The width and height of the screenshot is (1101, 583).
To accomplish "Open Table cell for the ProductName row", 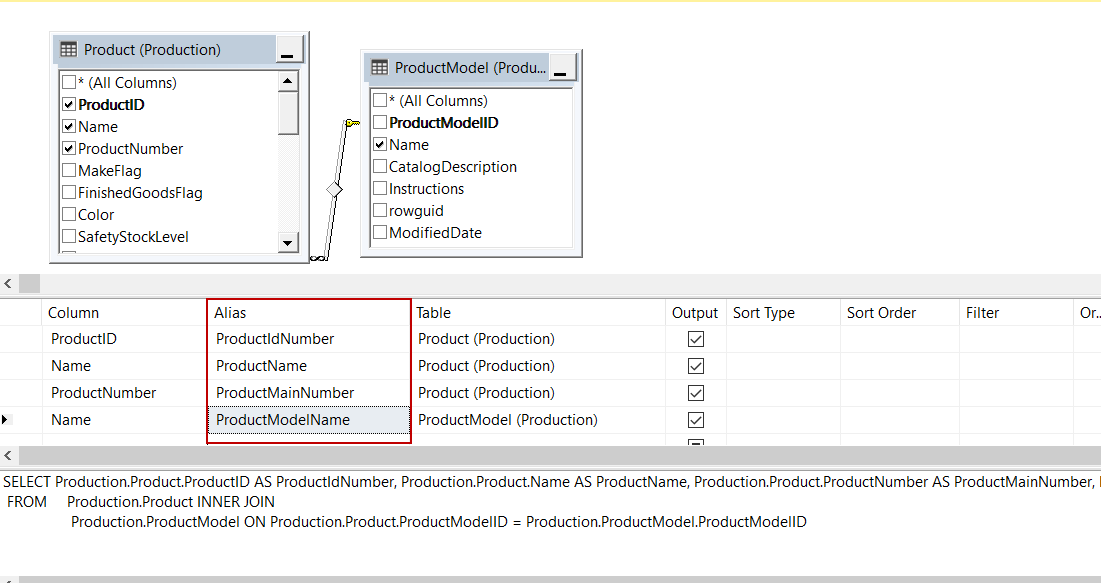I will click(x=538, y=366).
